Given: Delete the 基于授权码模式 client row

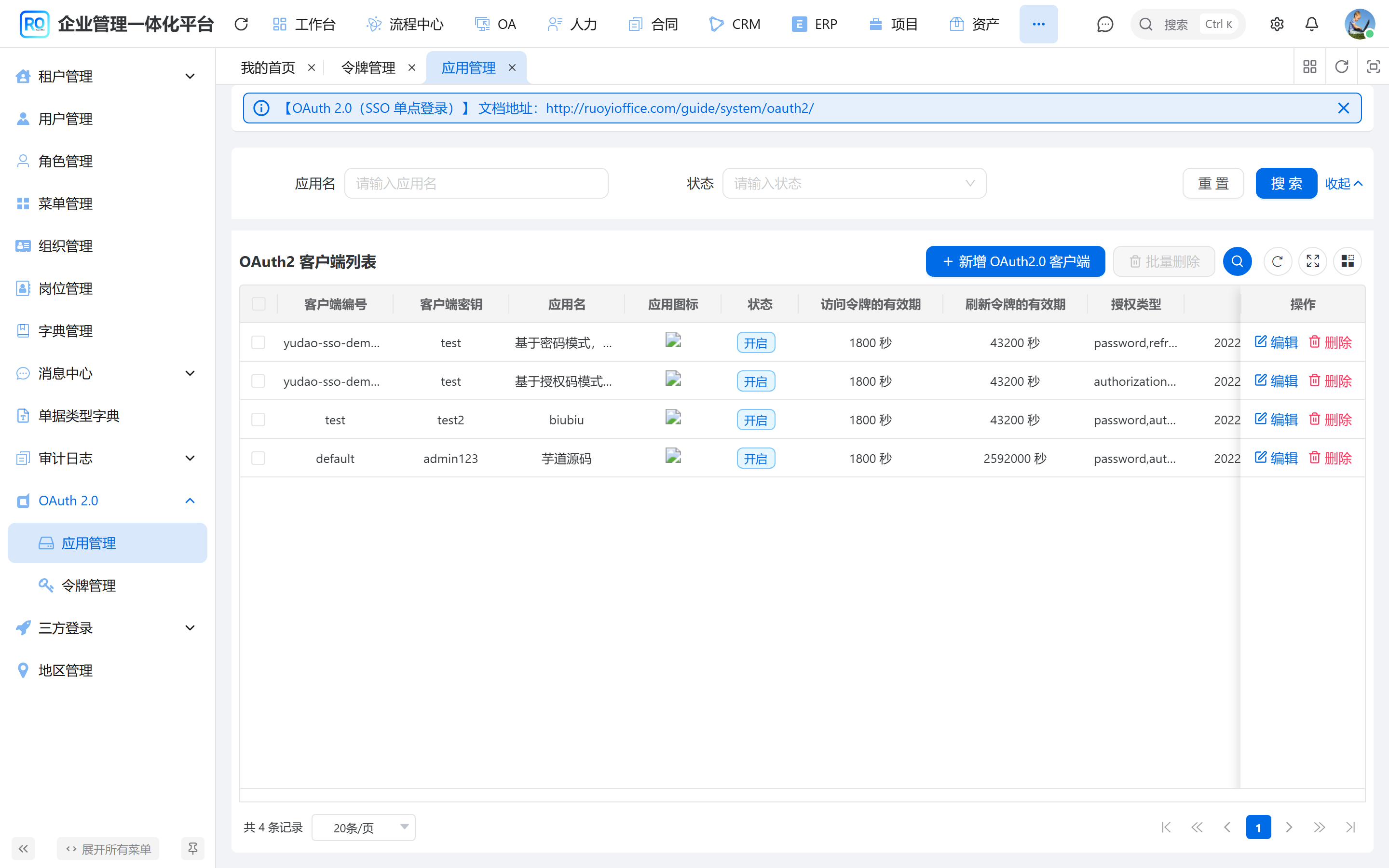Looking at the screenshot, I should pyautogui.click(x=1330, y=380).
